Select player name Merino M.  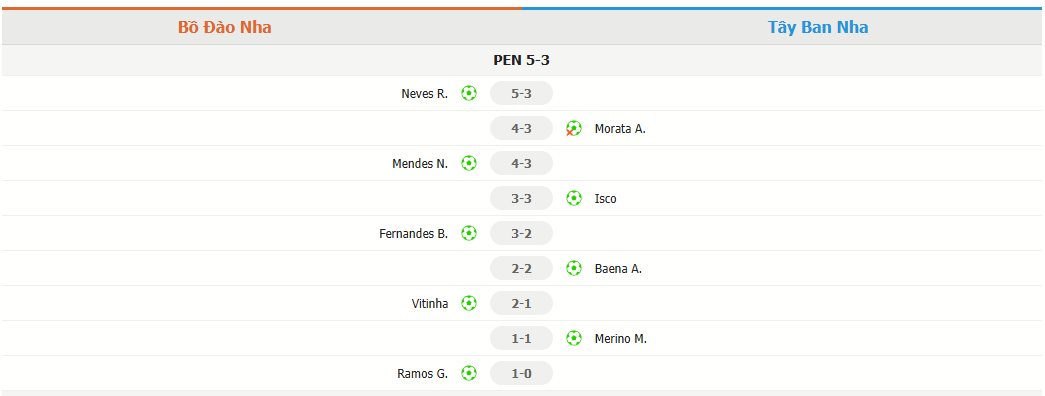coord(621,339)
